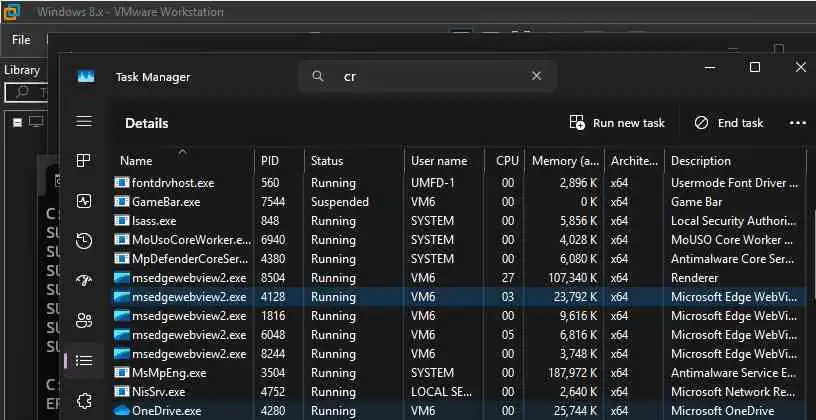
Task: Open the File menu in VMware Workstation
Action: pyautogui.click(x=21, y=40)
